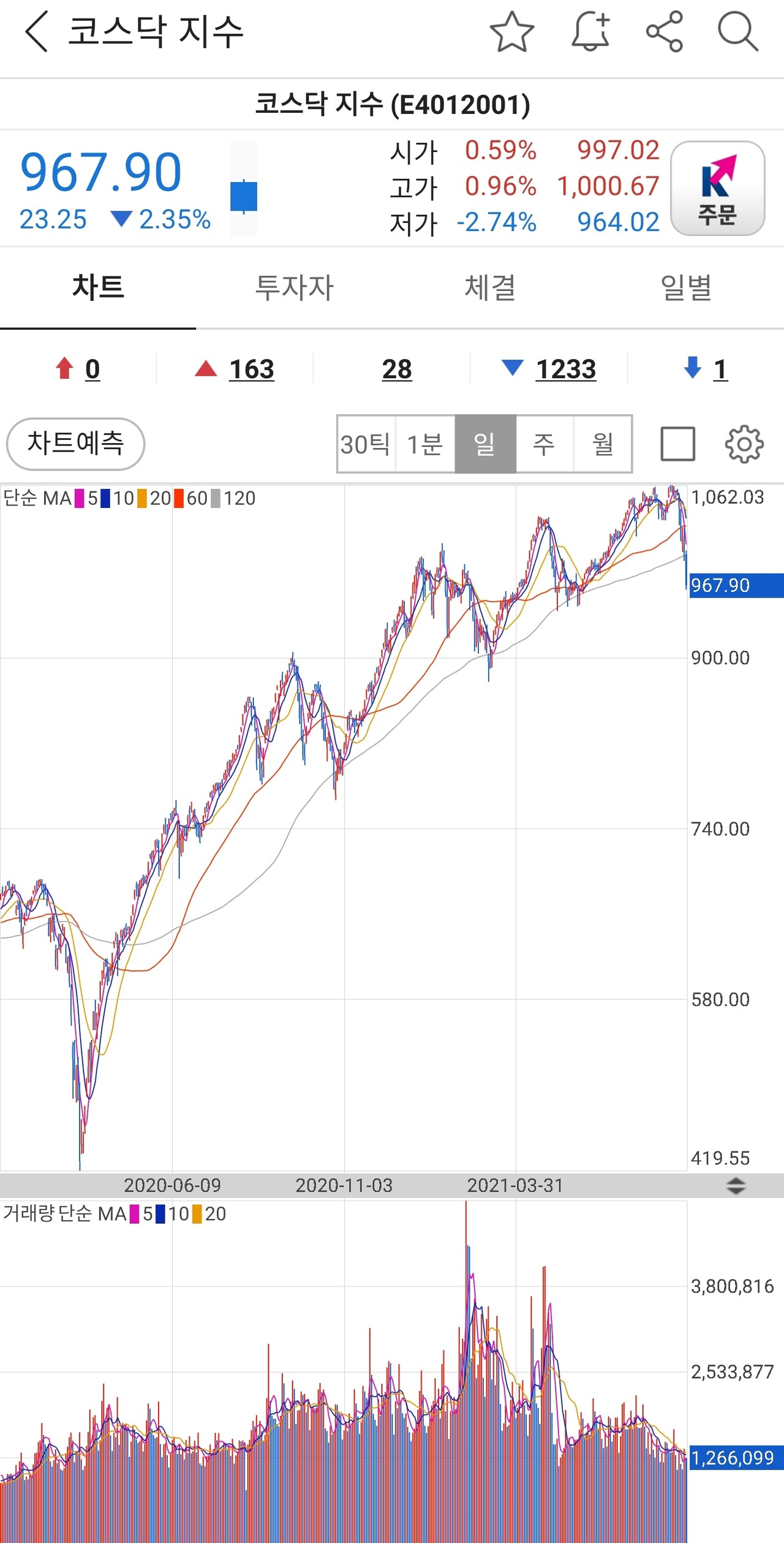Click the blue falling triangle icon
This screenshot has height=1543, width=784.
click(x=512, y=368)
